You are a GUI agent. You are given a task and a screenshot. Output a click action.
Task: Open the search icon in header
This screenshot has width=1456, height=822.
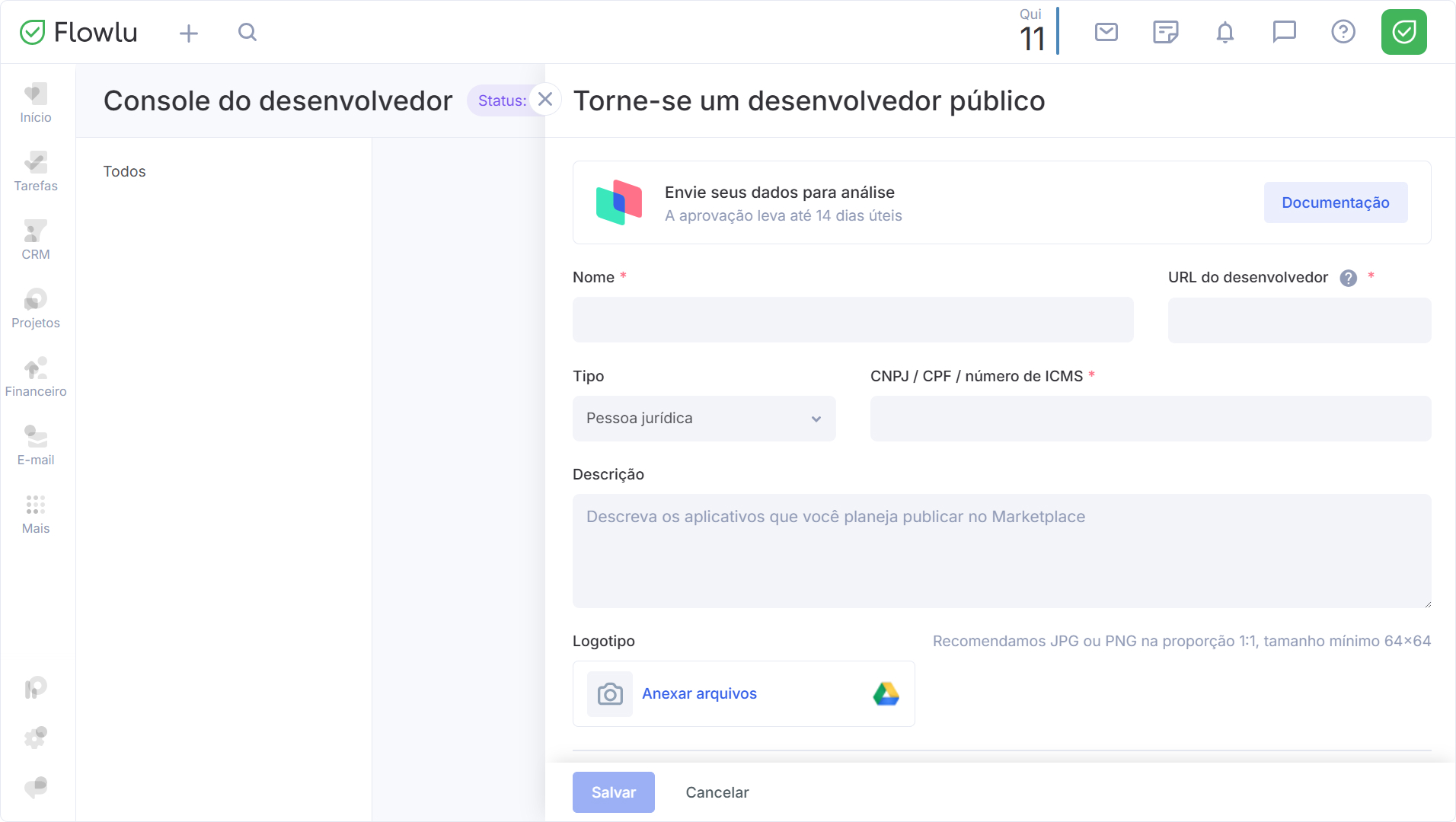pos(247,32)
